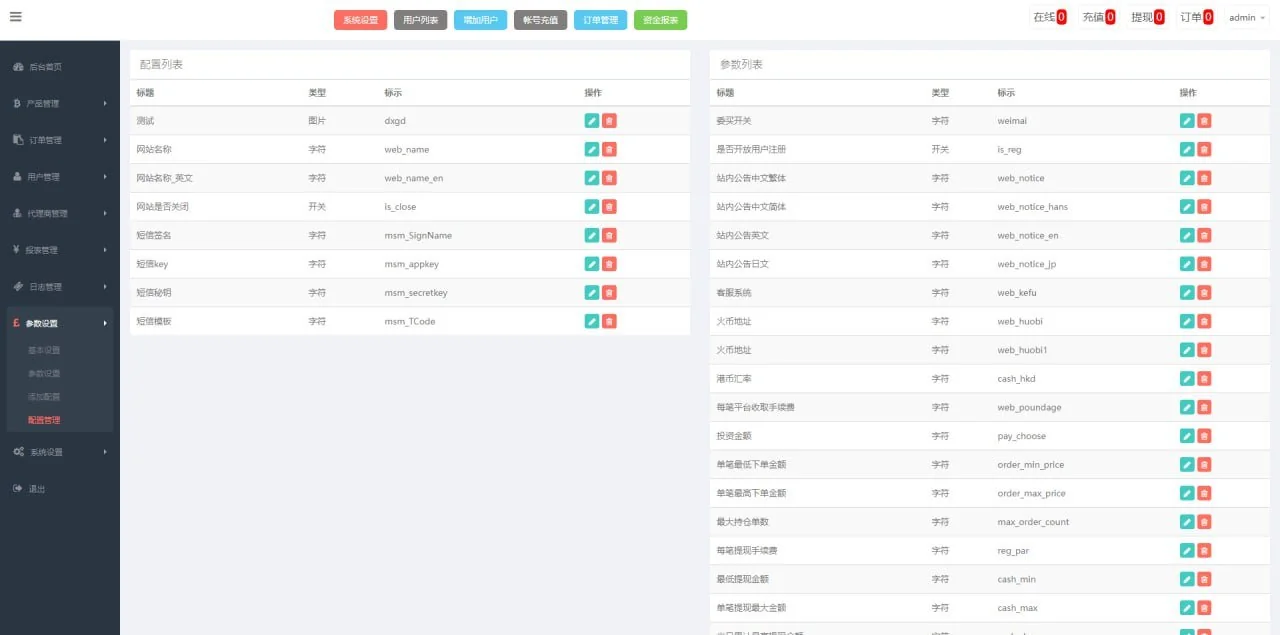The image size is (1280, 635).
Task: Select 添加配置 in sidebar submenu
Action: [x=44, y=397]
